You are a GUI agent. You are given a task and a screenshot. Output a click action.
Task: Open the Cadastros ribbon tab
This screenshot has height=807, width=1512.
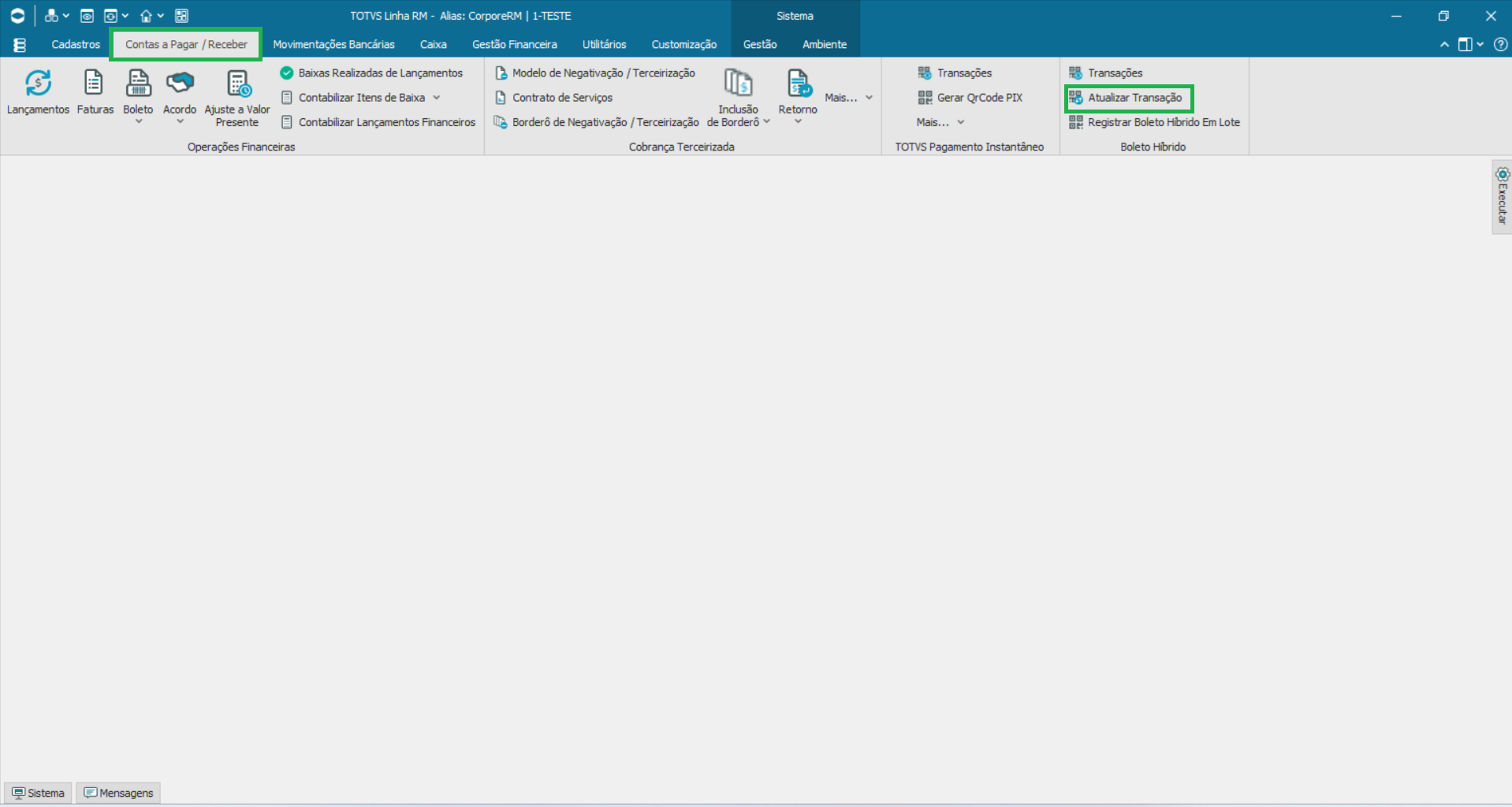76,44
